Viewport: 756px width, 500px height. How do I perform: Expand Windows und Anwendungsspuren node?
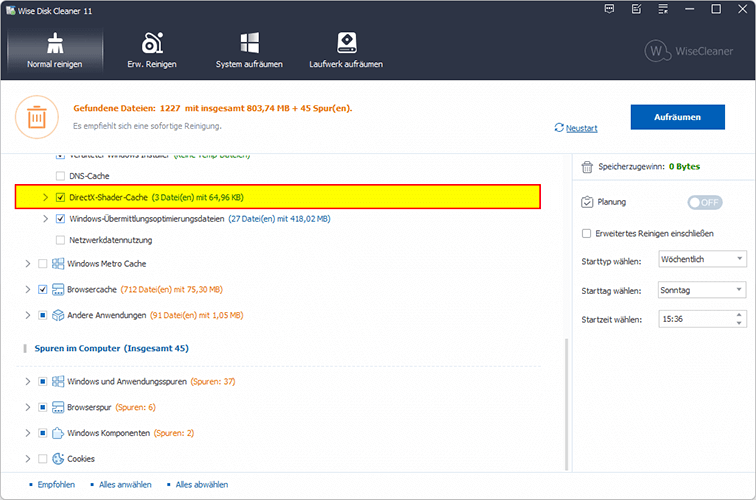coord(27,381)
